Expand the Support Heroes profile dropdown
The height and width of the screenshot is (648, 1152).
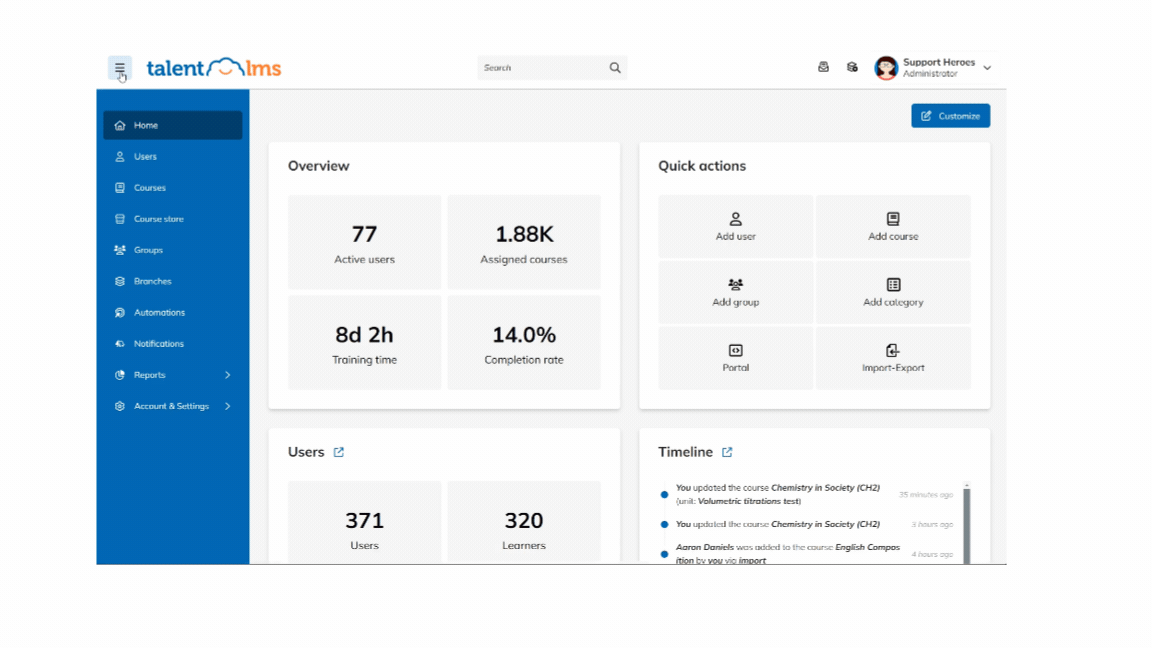pos(987,68)
